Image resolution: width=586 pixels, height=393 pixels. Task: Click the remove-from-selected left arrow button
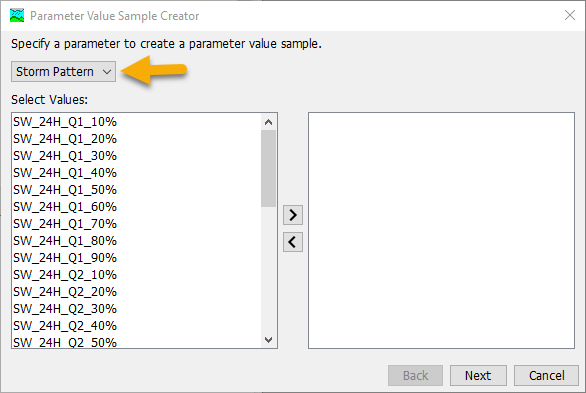point(293,242)
